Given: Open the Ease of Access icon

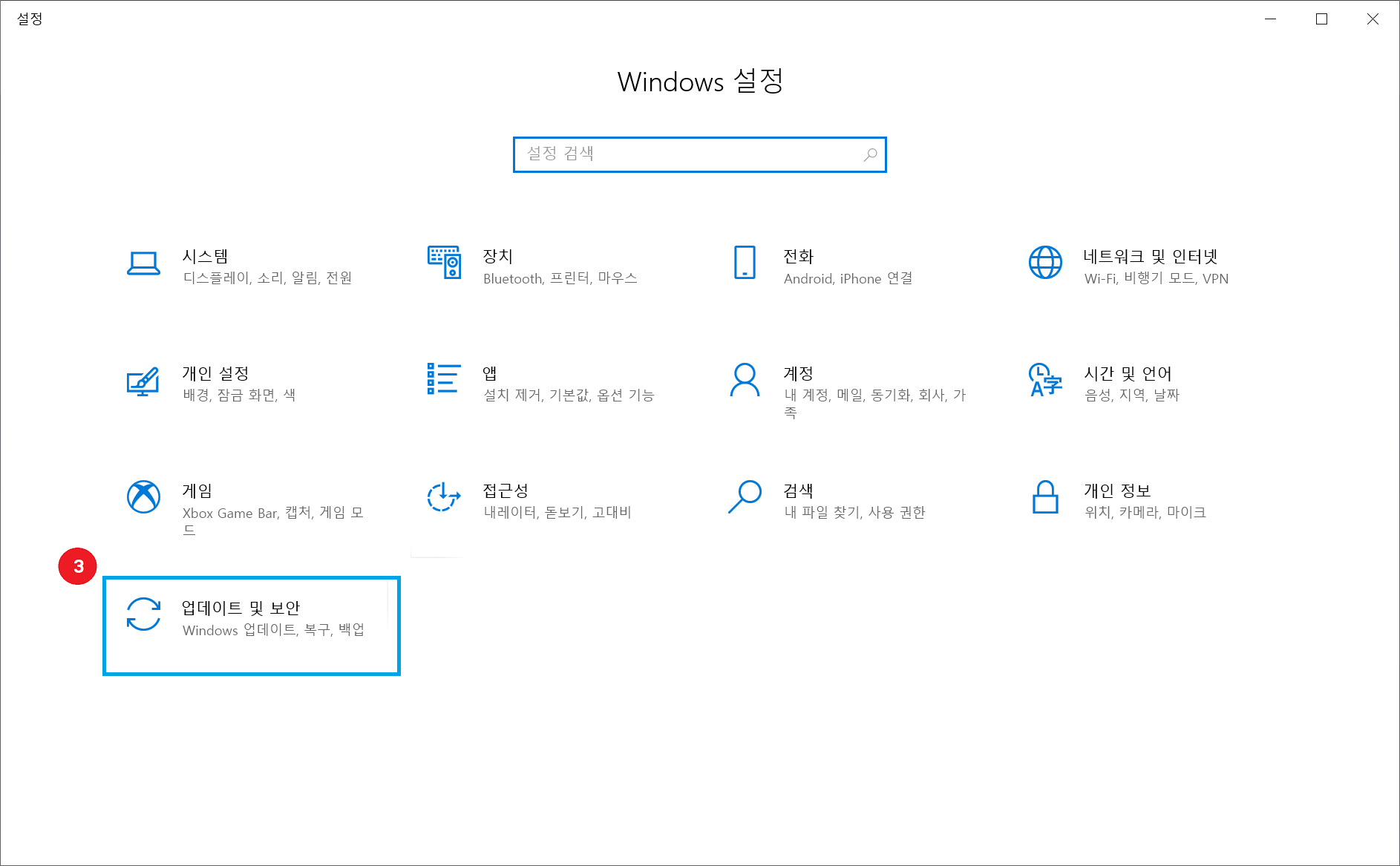Looking at the screenshot, I should pyautogui.click(x=444, y=496).
